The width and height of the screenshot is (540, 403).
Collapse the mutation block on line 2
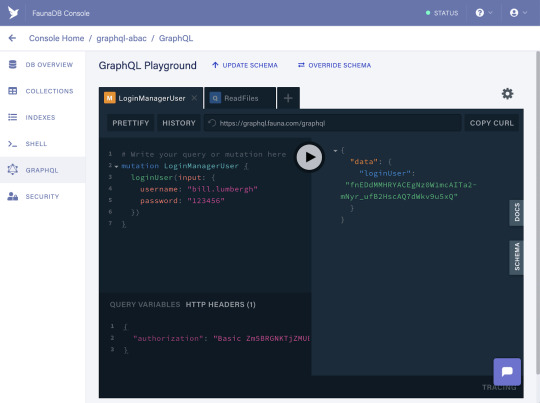coord(116,166)
